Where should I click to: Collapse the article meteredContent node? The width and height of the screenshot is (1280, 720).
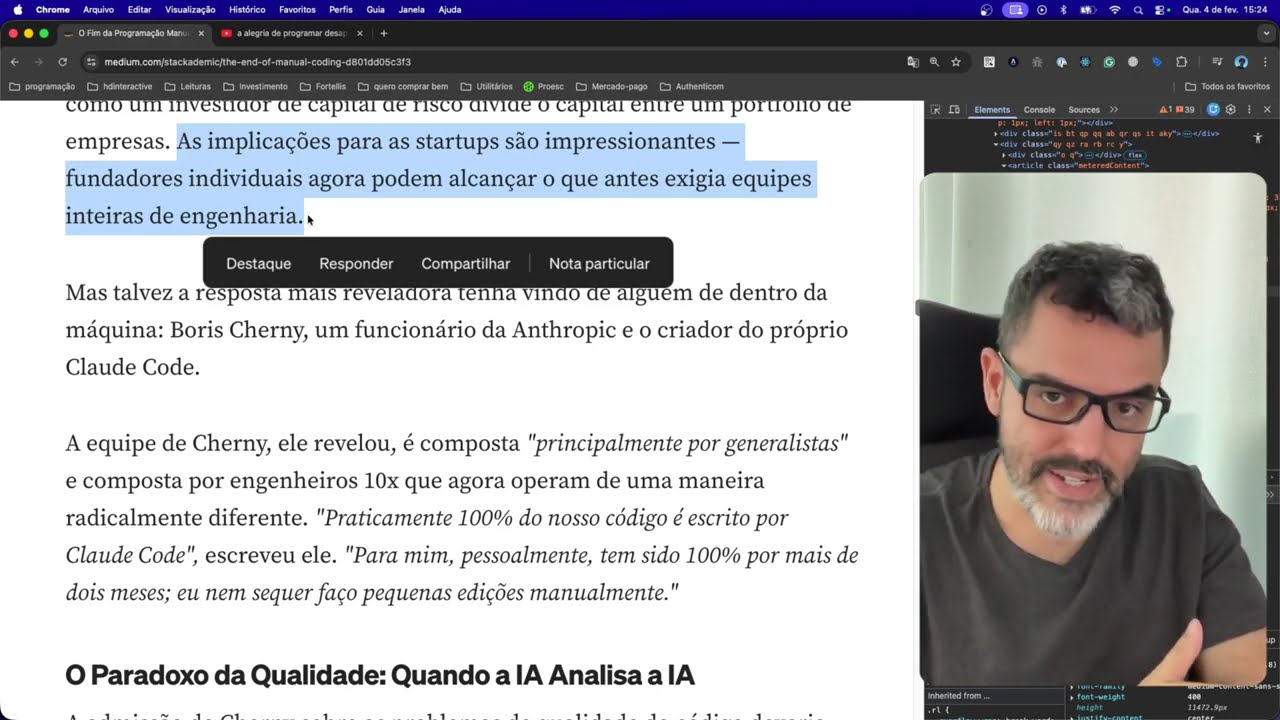coord(1004,166)
